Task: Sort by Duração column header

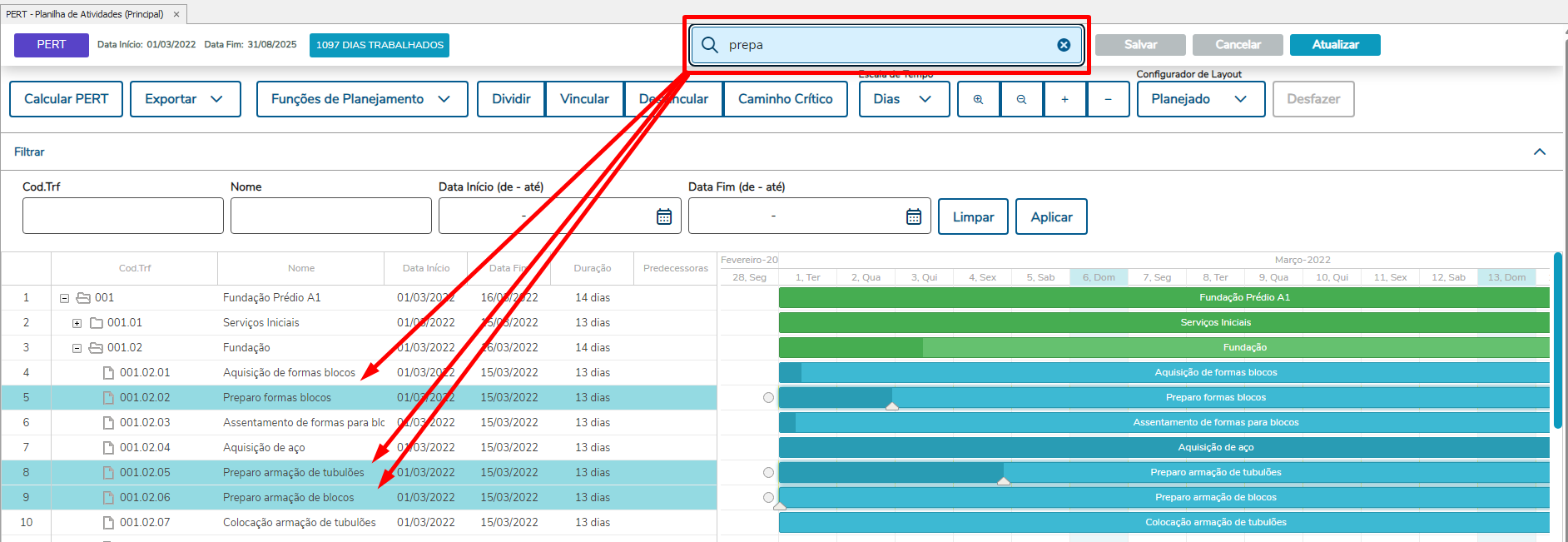Action: [593, 268]
